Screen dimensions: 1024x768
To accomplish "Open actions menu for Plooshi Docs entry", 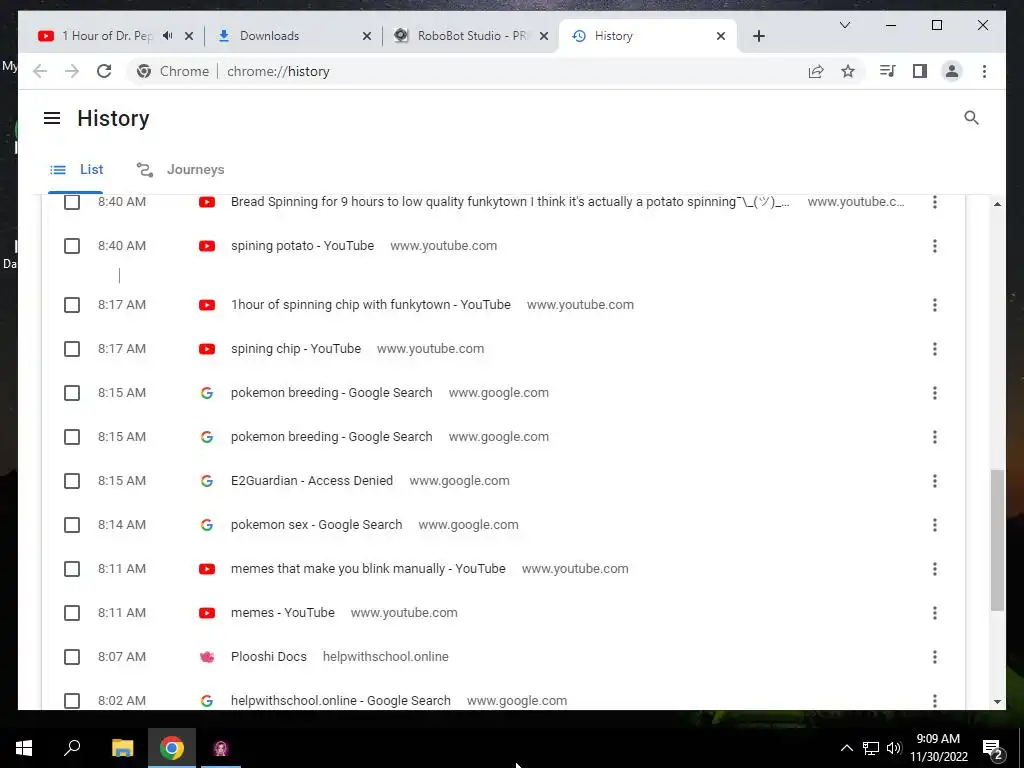I will point(935,657).
